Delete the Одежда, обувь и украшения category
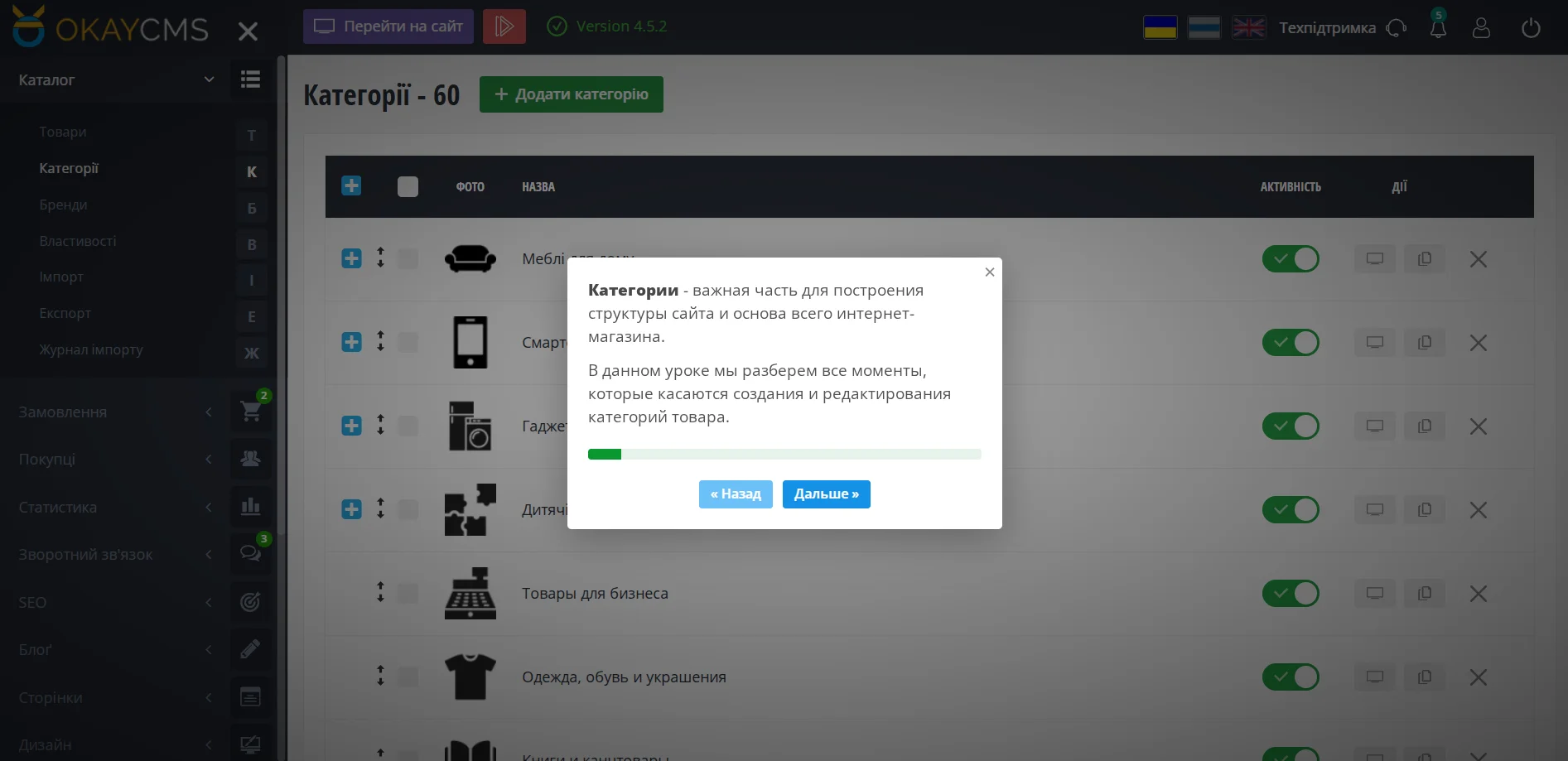Image resolution: width=1568 pixels, height=761 pixels. point(1478,677)
